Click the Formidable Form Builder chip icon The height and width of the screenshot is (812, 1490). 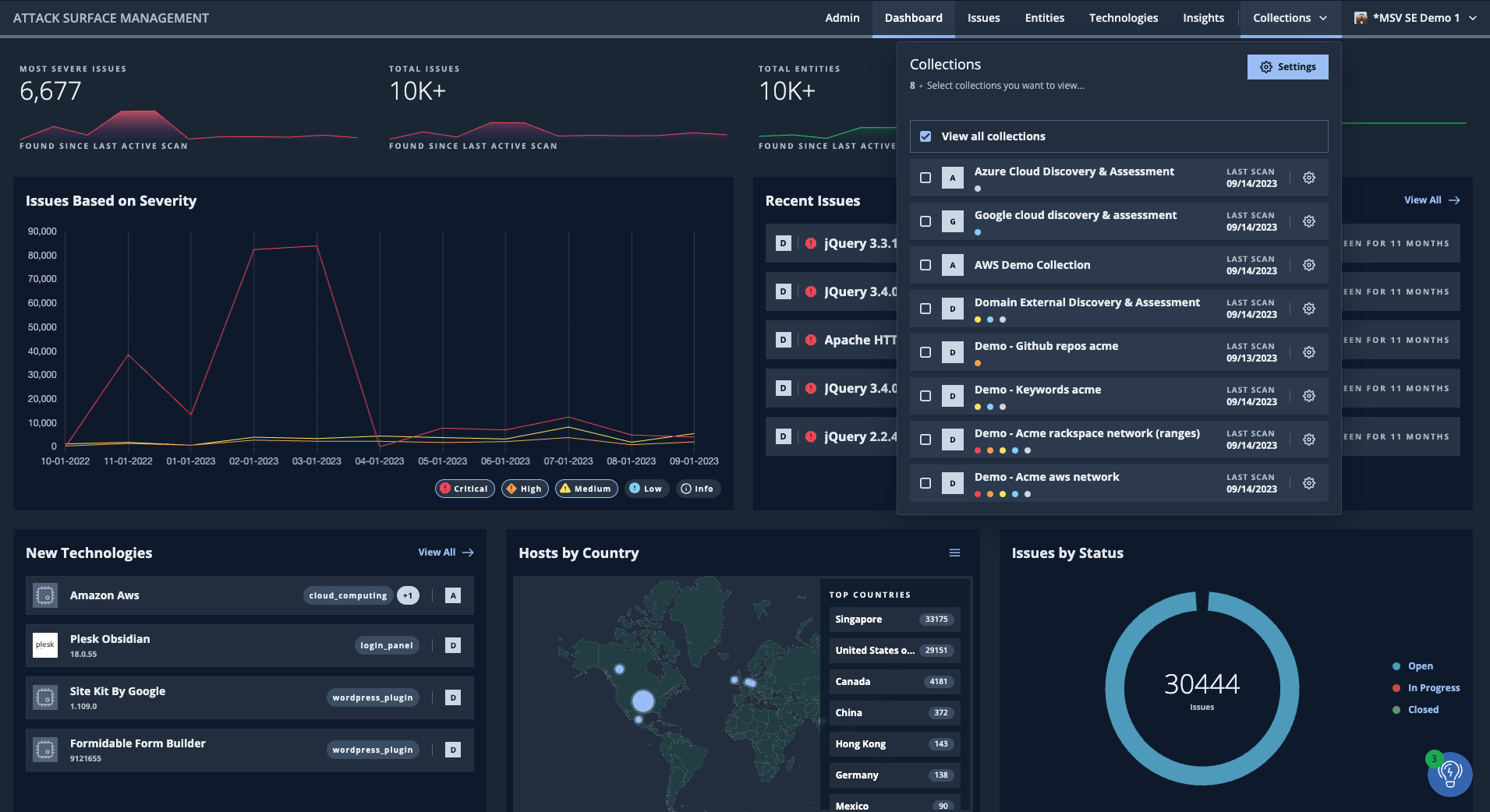coord(45,750)
